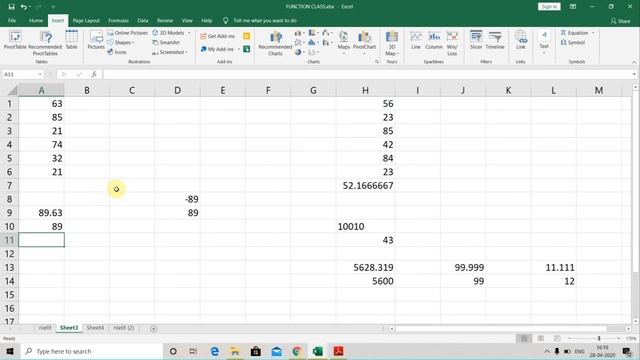The image size is (640, 360).
Task: Open the Charts dialog launcher
Action: 377,62
